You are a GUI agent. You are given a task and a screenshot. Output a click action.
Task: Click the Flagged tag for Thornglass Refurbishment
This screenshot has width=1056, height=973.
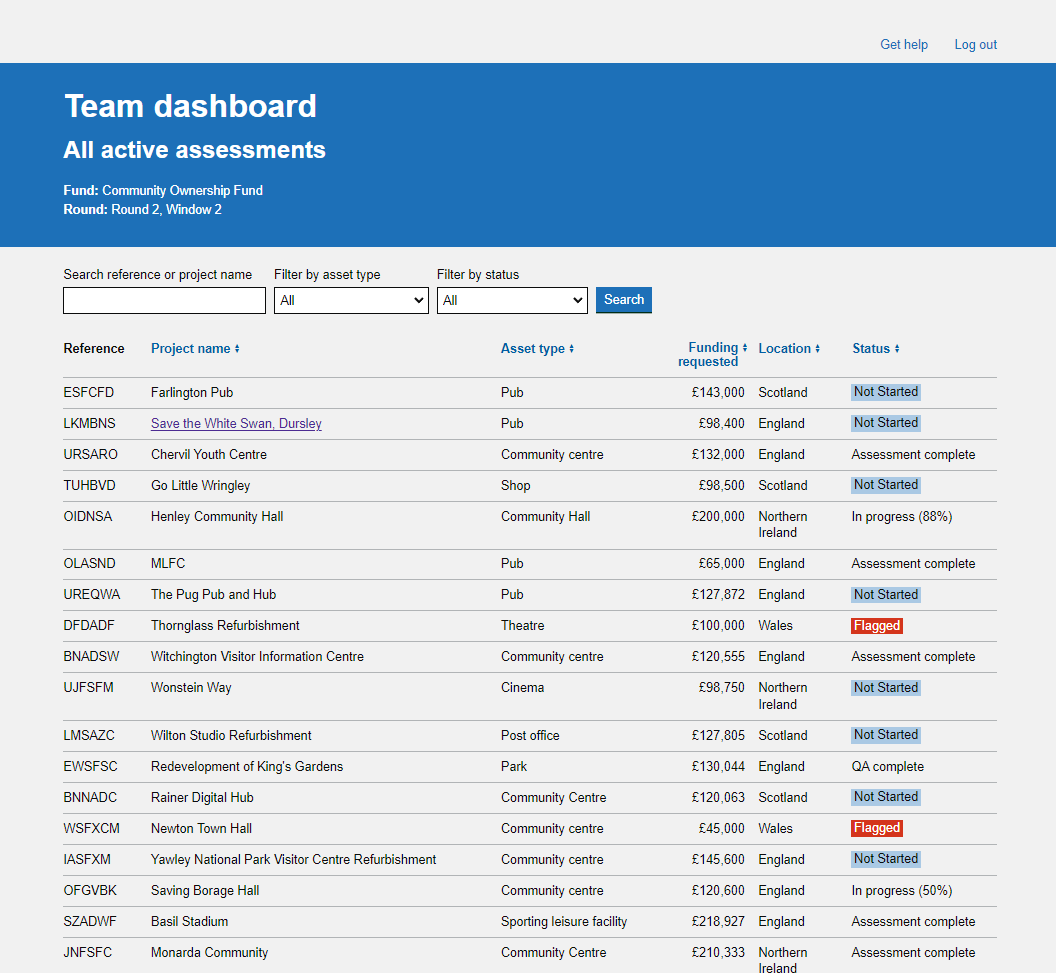coord(877,626)
